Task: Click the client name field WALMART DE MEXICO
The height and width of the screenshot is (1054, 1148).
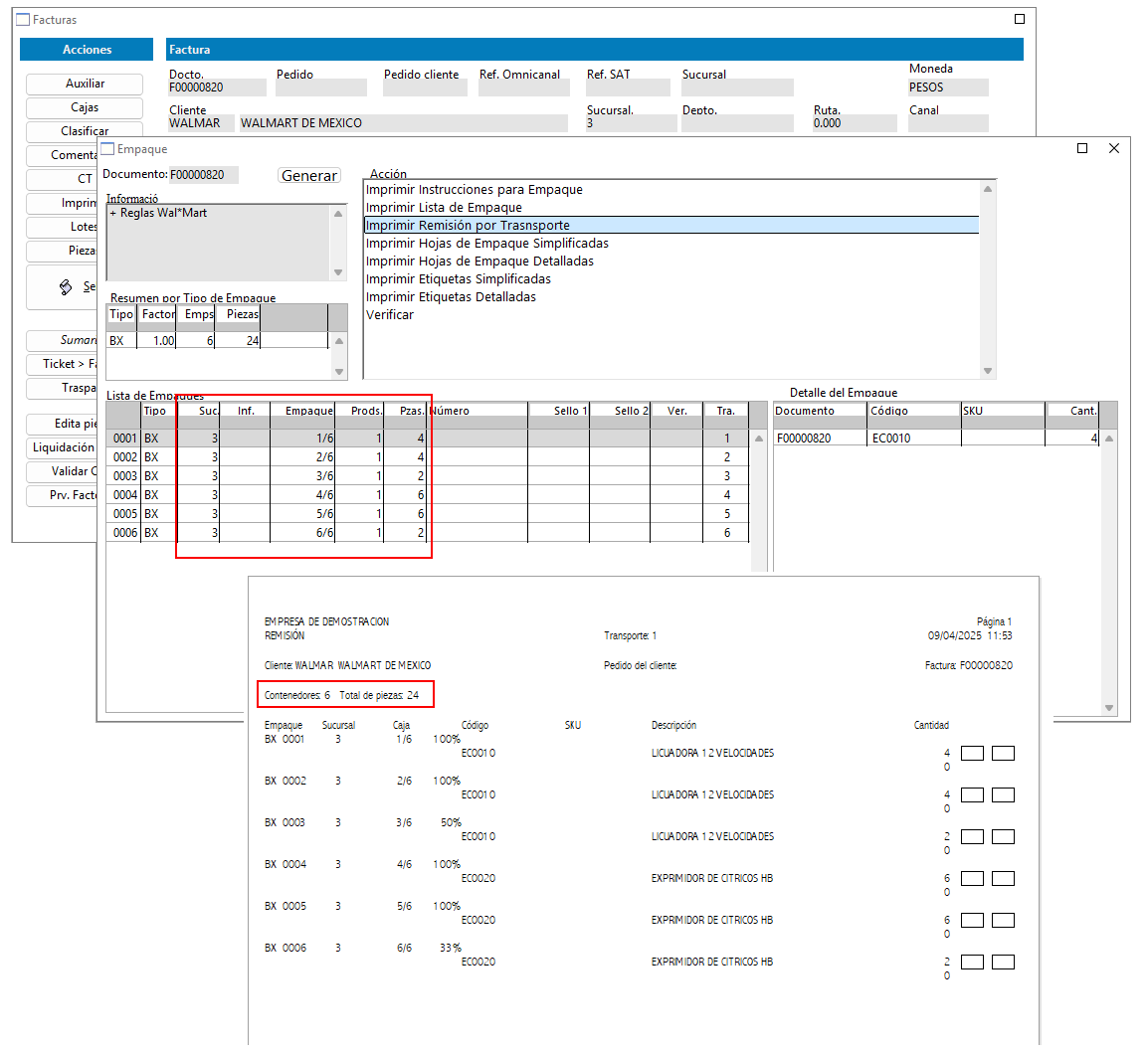Action: tap(404, 123)
